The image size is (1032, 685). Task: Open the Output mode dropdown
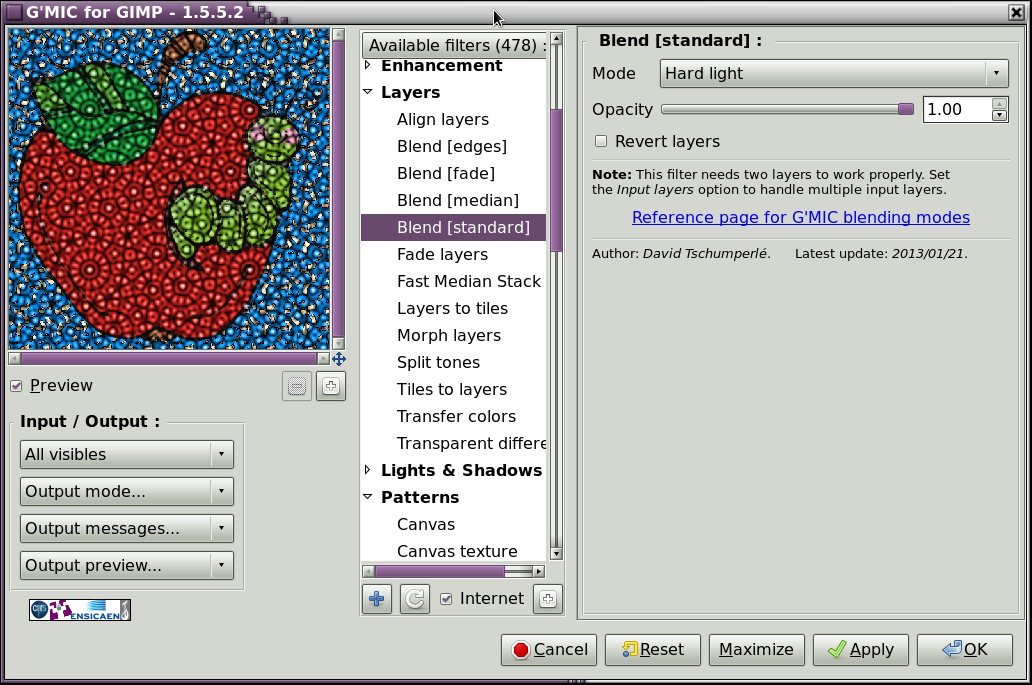[127, 492]
